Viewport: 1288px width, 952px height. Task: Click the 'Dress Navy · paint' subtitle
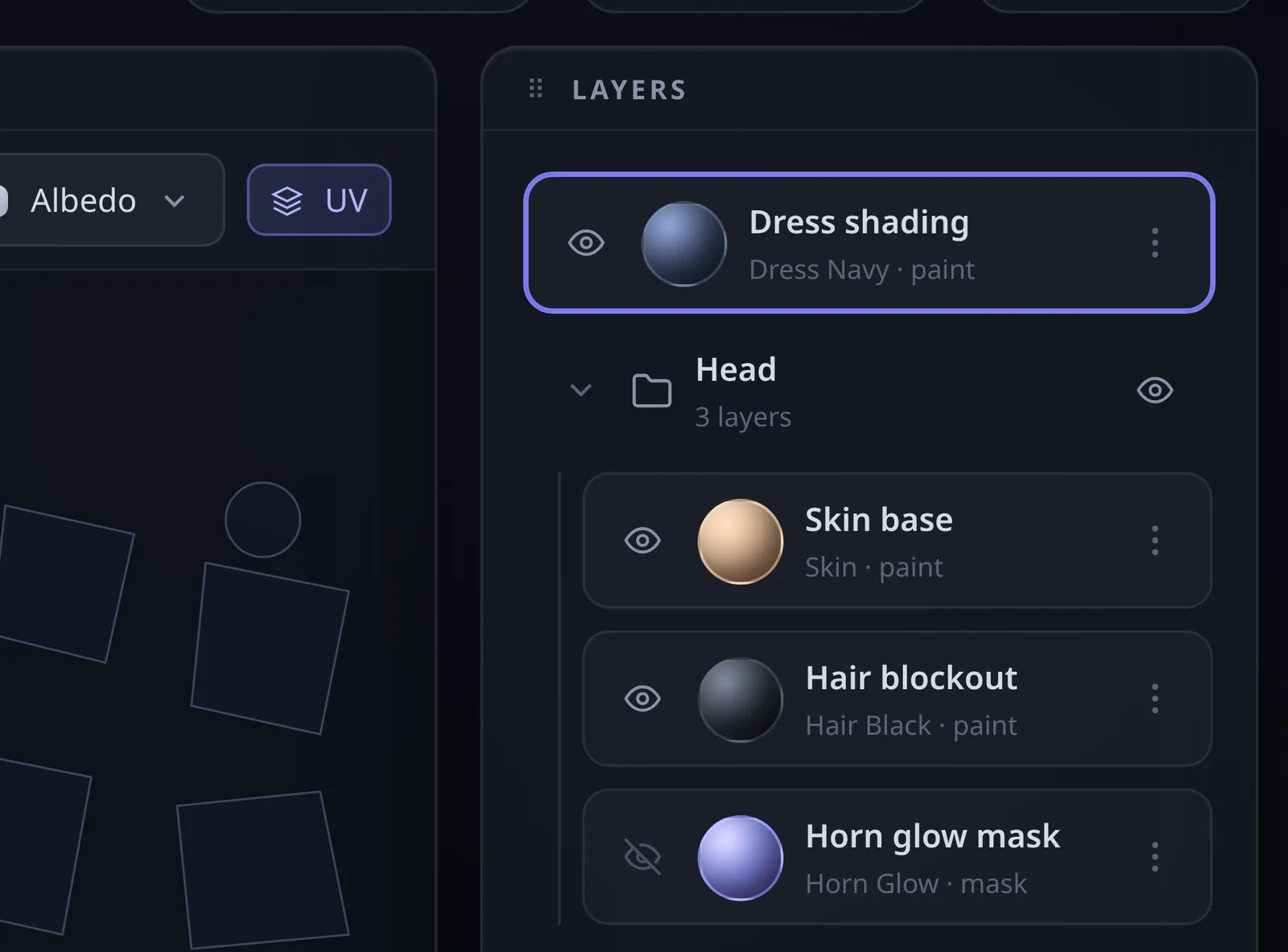coord(861,270)
